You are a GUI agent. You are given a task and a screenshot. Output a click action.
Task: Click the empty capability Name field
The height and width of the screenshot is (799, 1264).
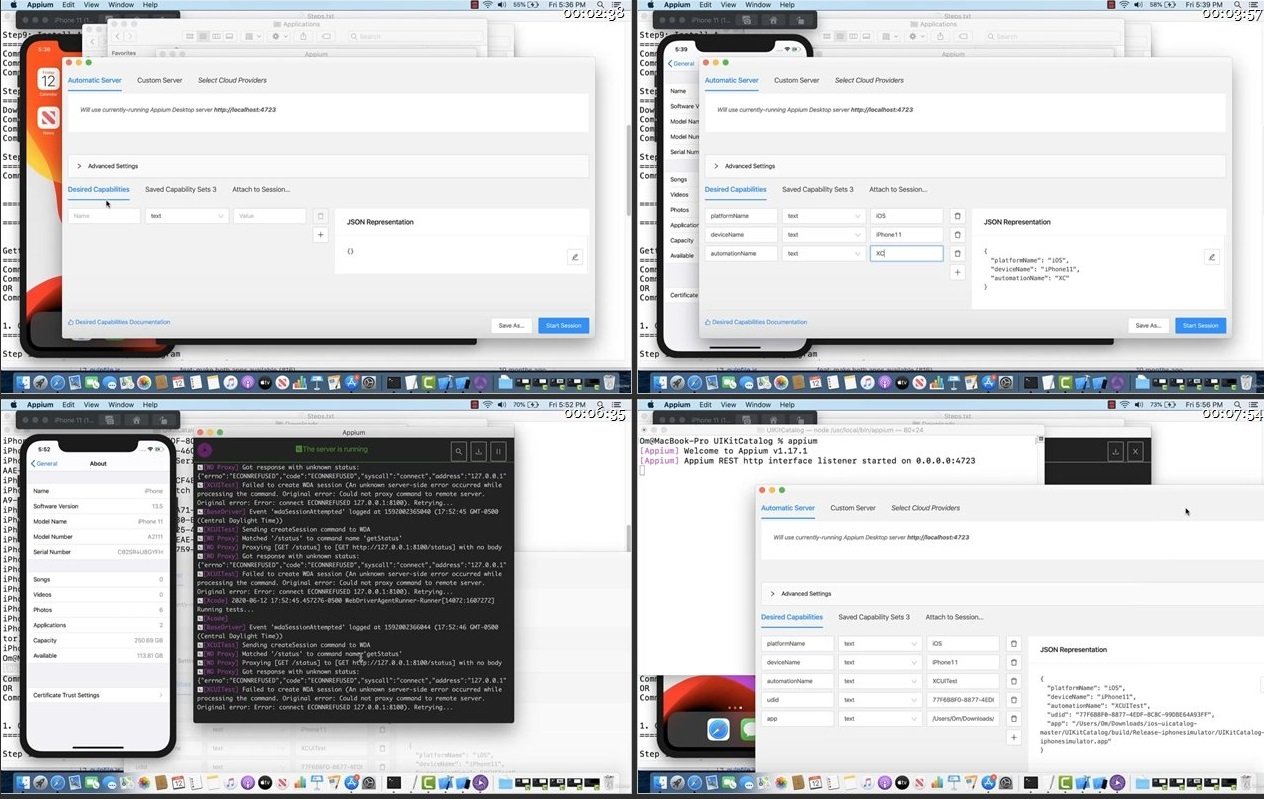pos(104,216)
